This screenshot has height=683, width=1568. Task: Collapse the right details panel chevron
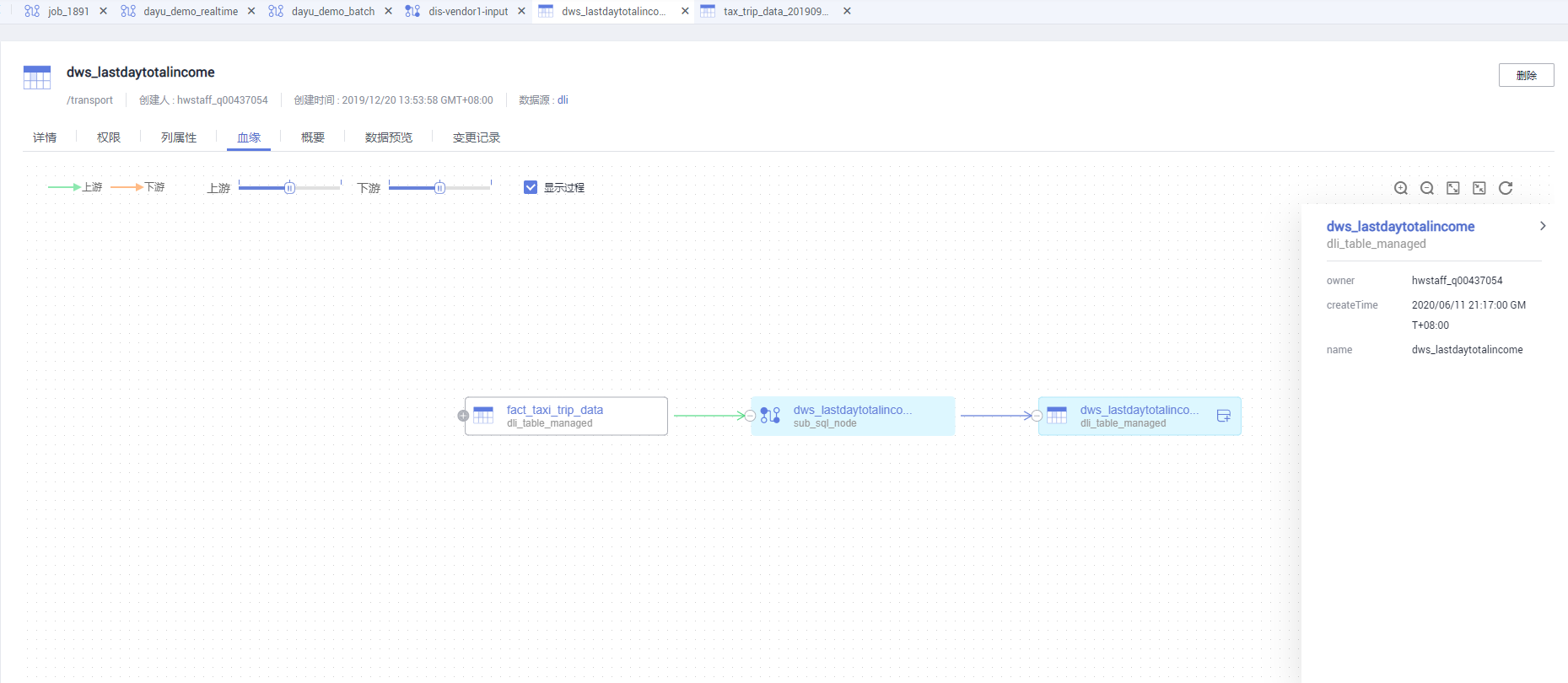[1542, 226]
